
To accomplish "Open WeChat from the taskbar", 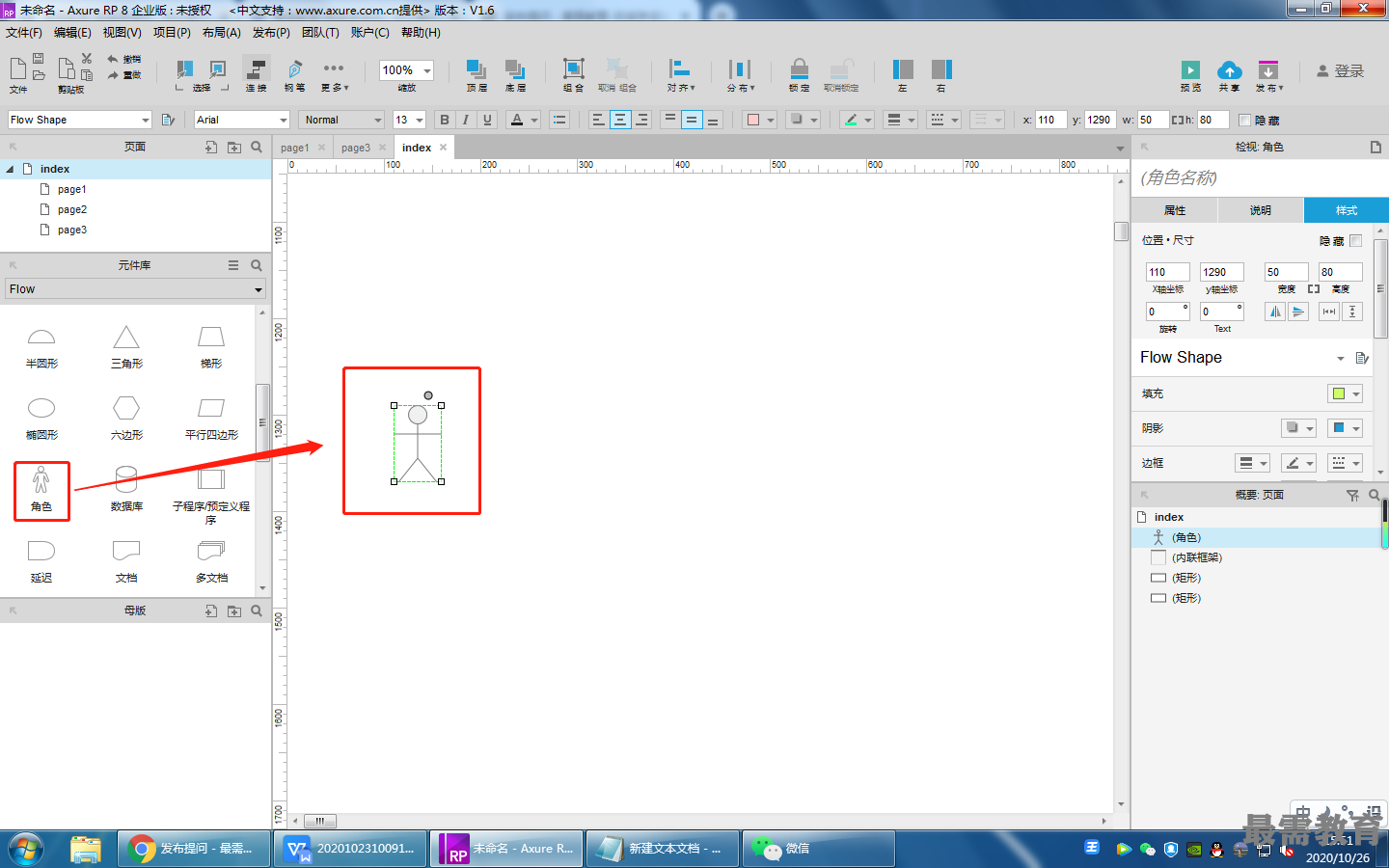I will tap(818, 849).
